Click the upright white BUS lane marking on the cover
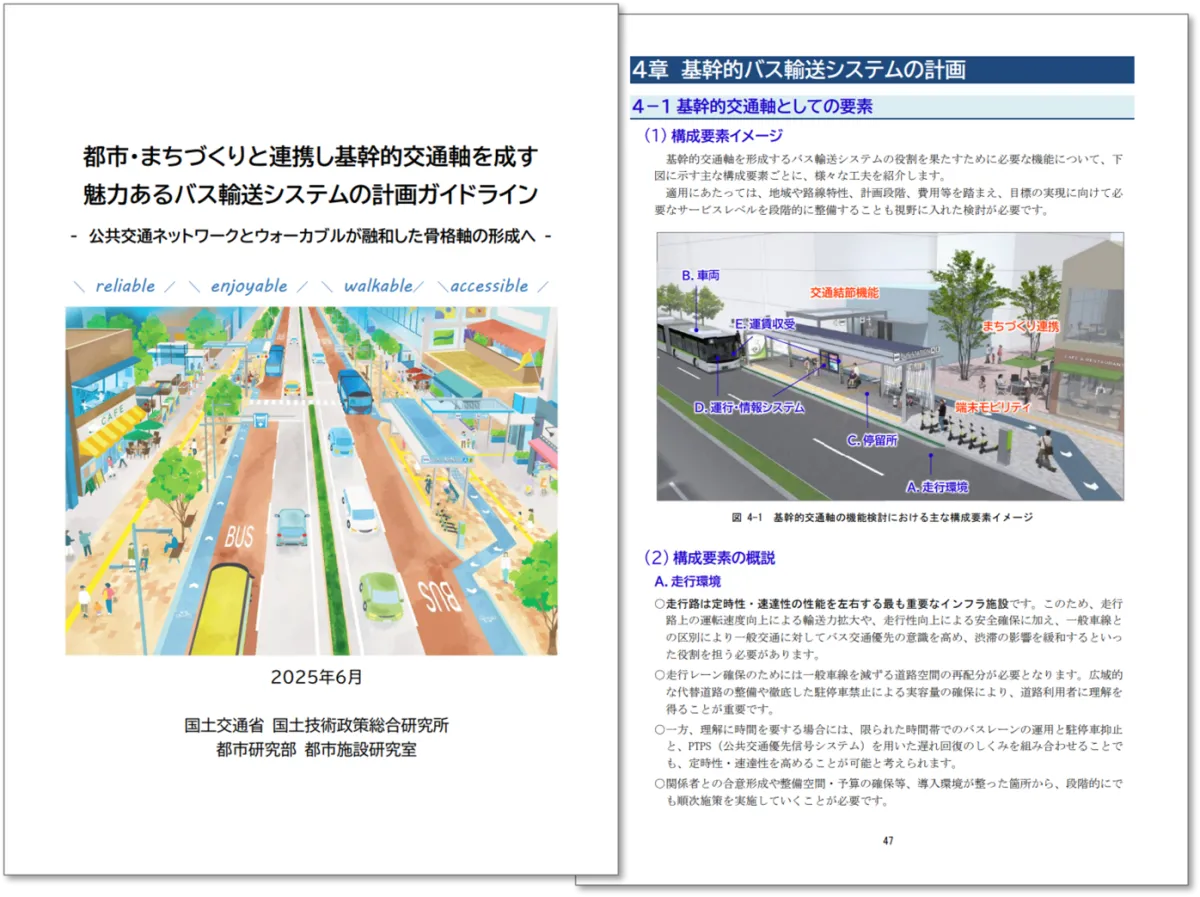The width and height of the screenshot is (1200, 897). [x=240, y=538]
